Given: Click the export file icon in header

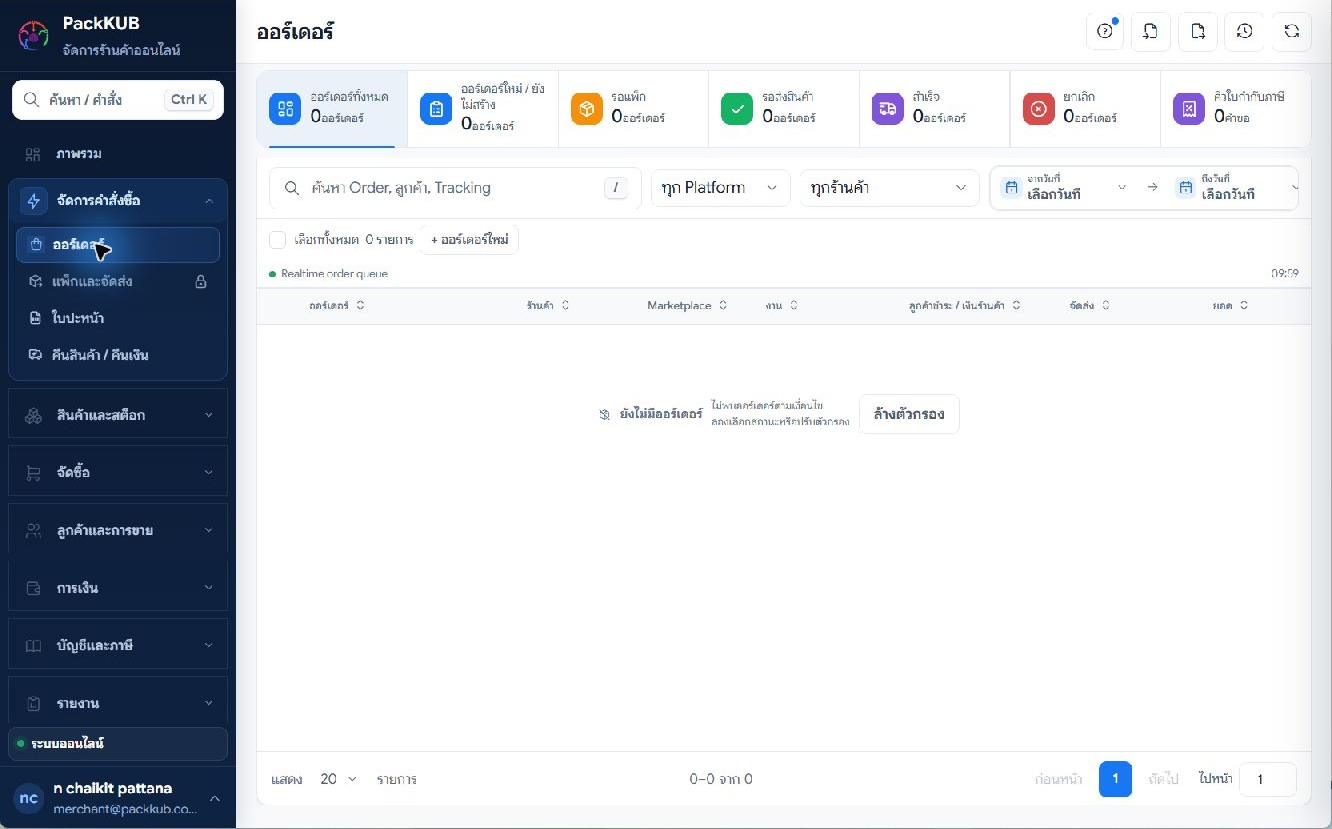Looking at the screenshot, I should click(1198, 31).
